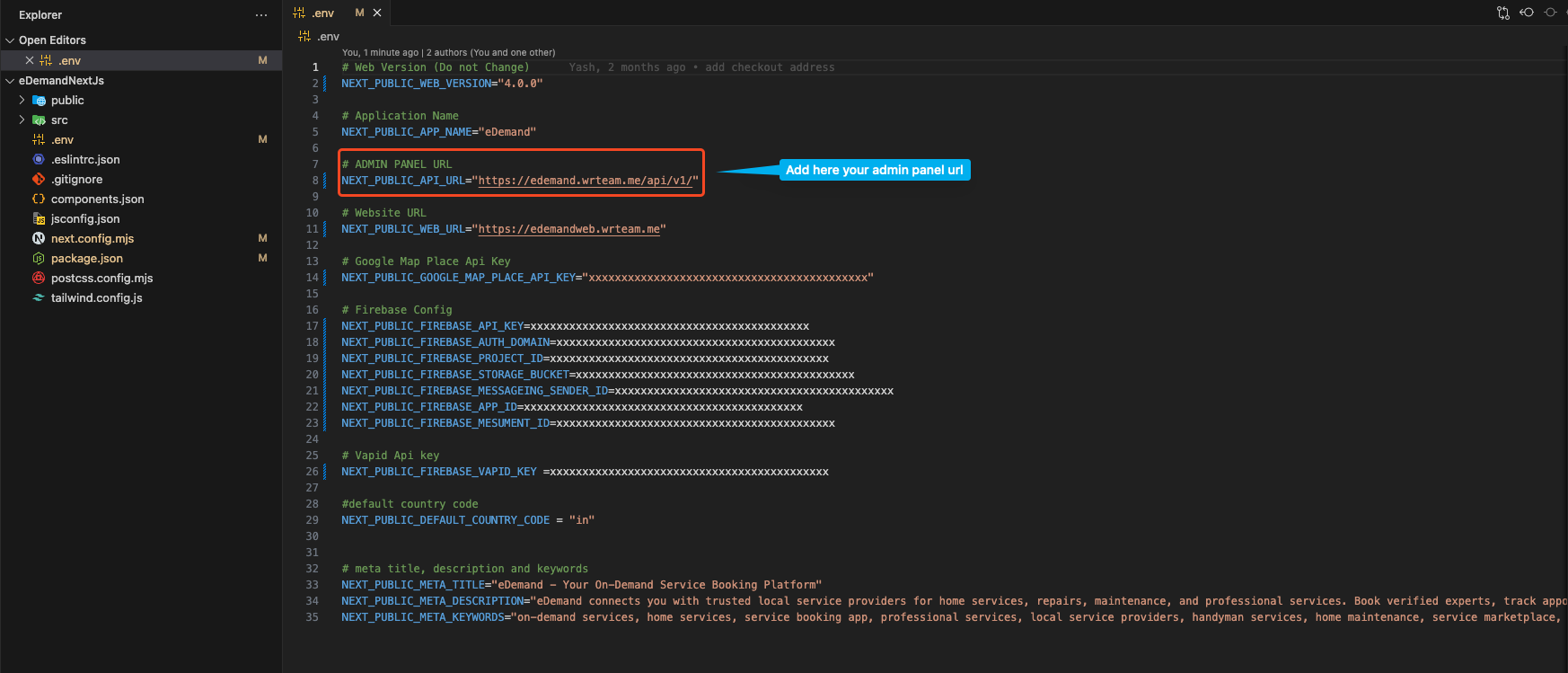Click the M status beside next.config.mjs
This screenshot has width=1568, height=673.
[x=262, y=238]
